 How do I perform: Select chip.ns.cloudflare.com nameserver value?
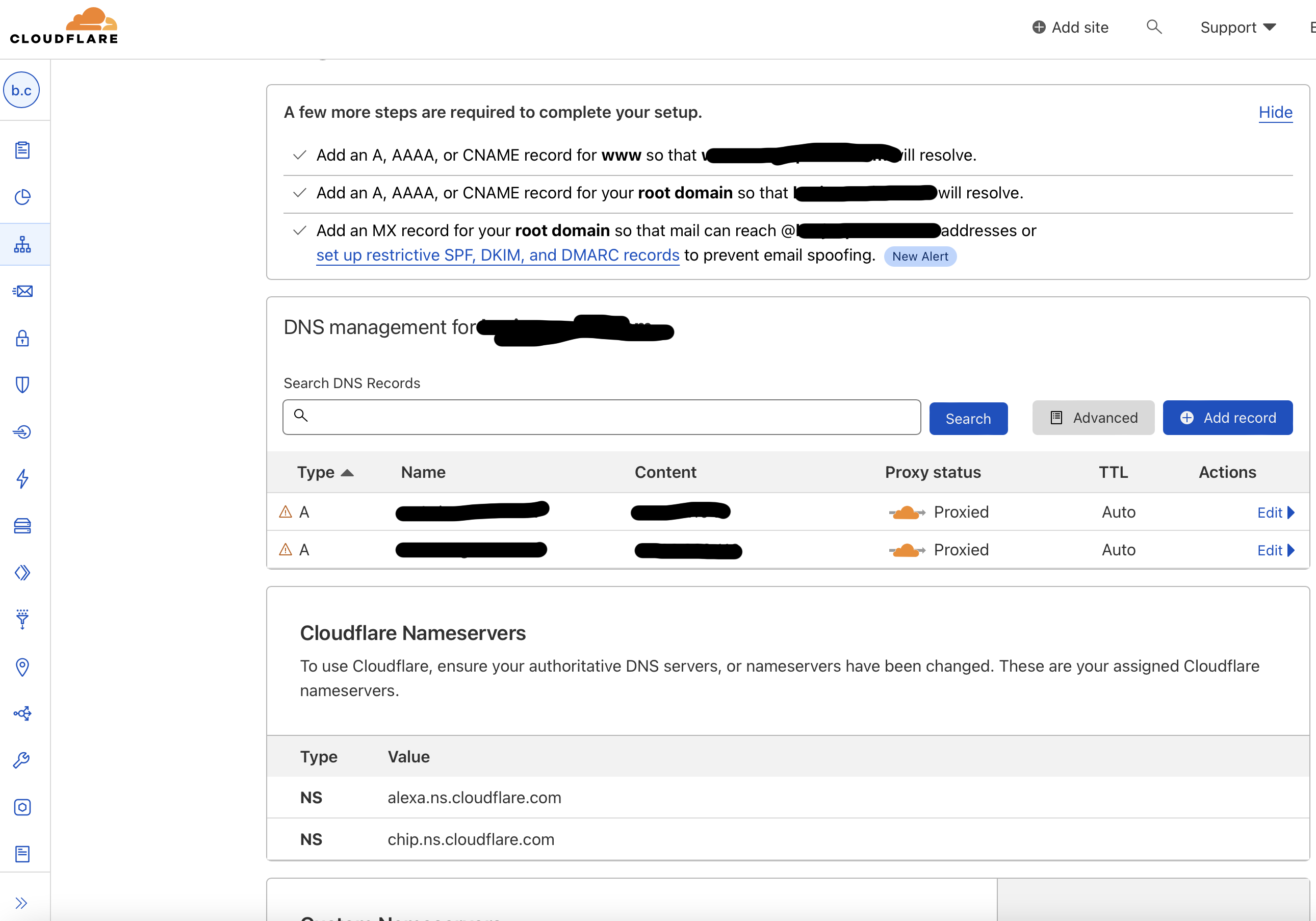click(471, 839)
